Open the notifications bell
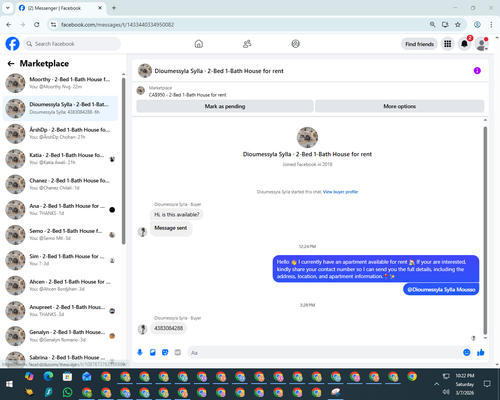Viewport: 500px width, 400px height. tap(464, 44)
